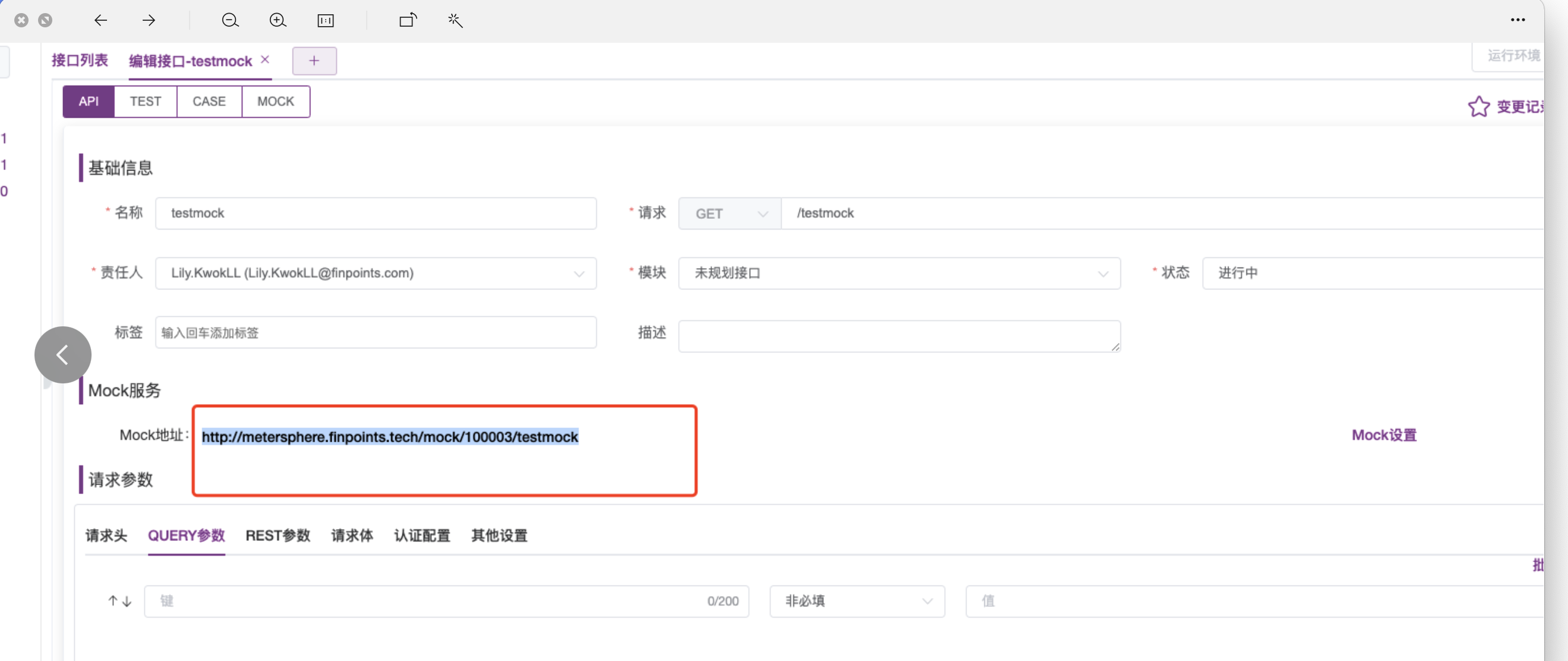Open Mock设置 settings link

tap(1383, 435)
